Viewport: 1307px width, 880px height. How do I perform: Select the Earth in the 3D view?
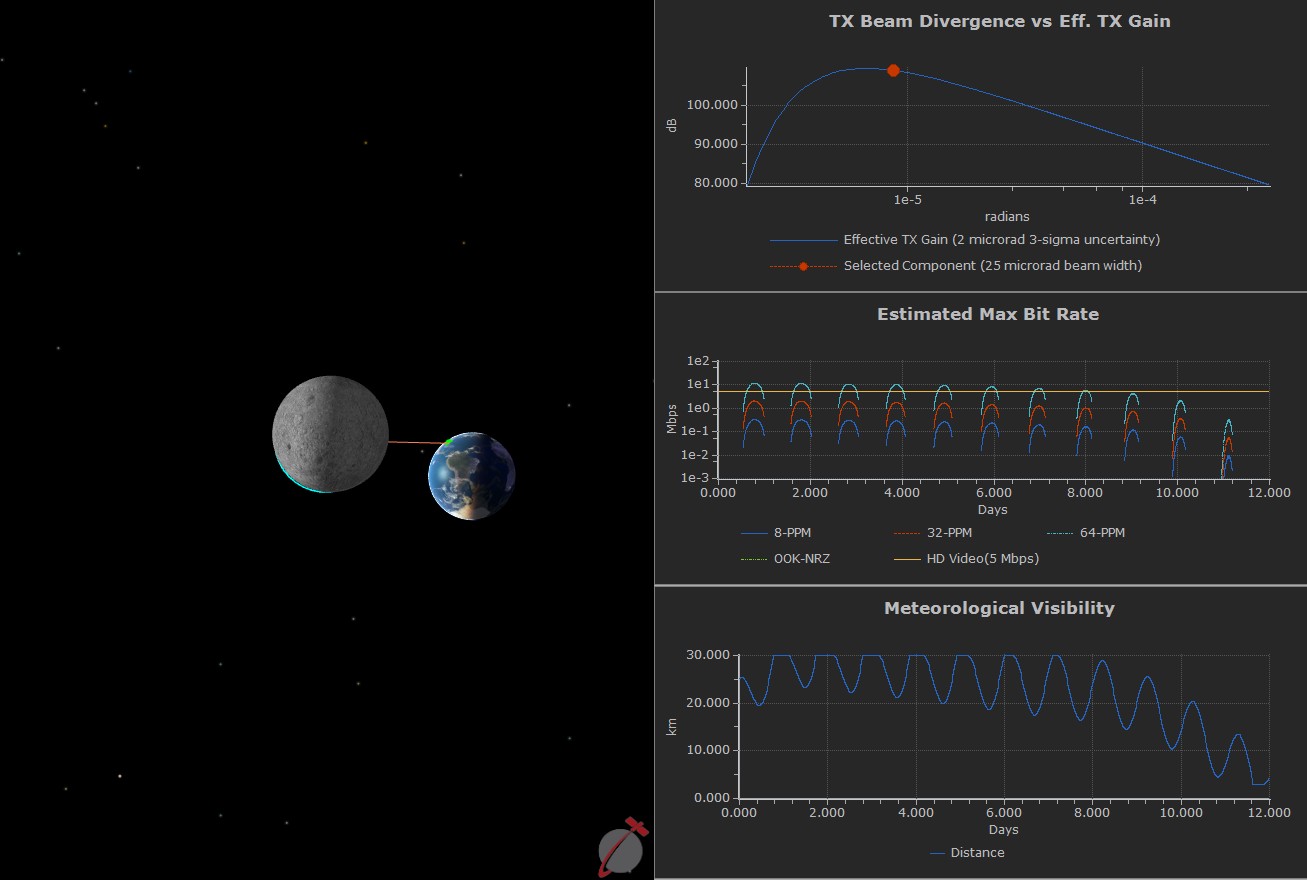coord(470,476)
